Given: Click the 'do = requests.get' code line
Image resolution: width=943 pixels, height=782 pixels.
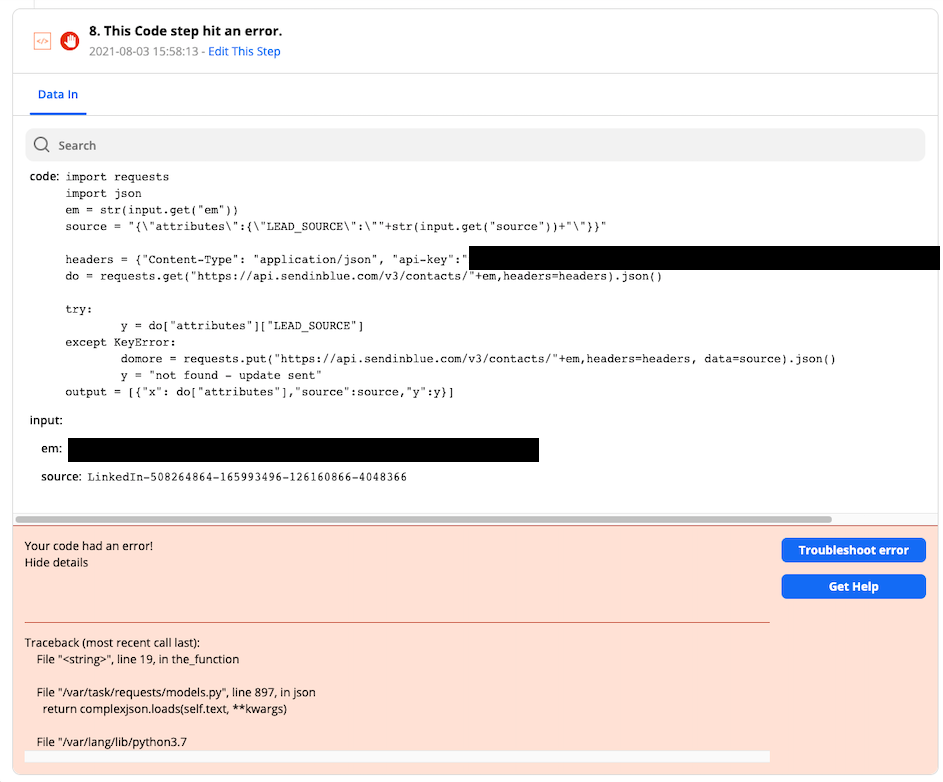Looking at the screenshot, I should 363,276.
